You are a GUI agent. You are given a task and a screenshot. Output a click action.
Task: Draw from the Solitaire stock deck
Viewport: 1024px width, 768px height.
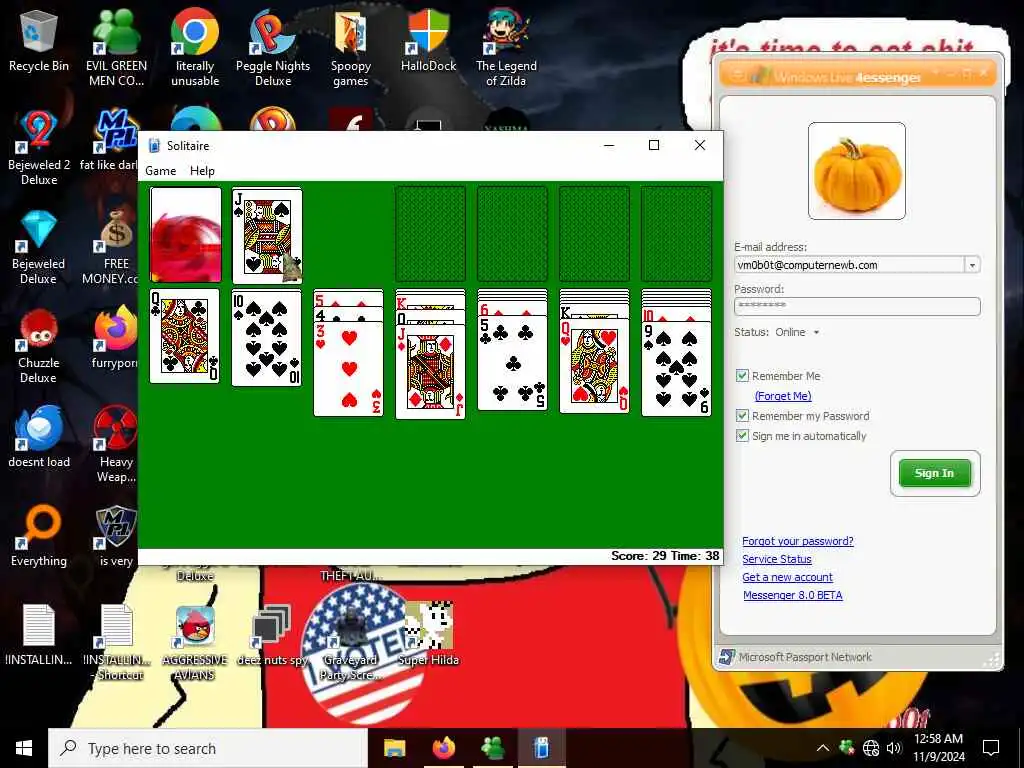click(x=185, y=234)
